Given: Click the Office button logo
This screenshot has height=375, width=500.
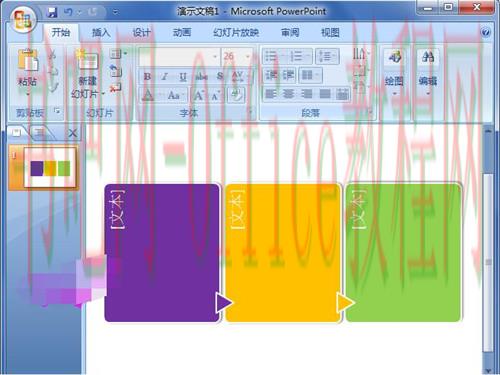Looking at the screenshot, I should pos(23,19).
